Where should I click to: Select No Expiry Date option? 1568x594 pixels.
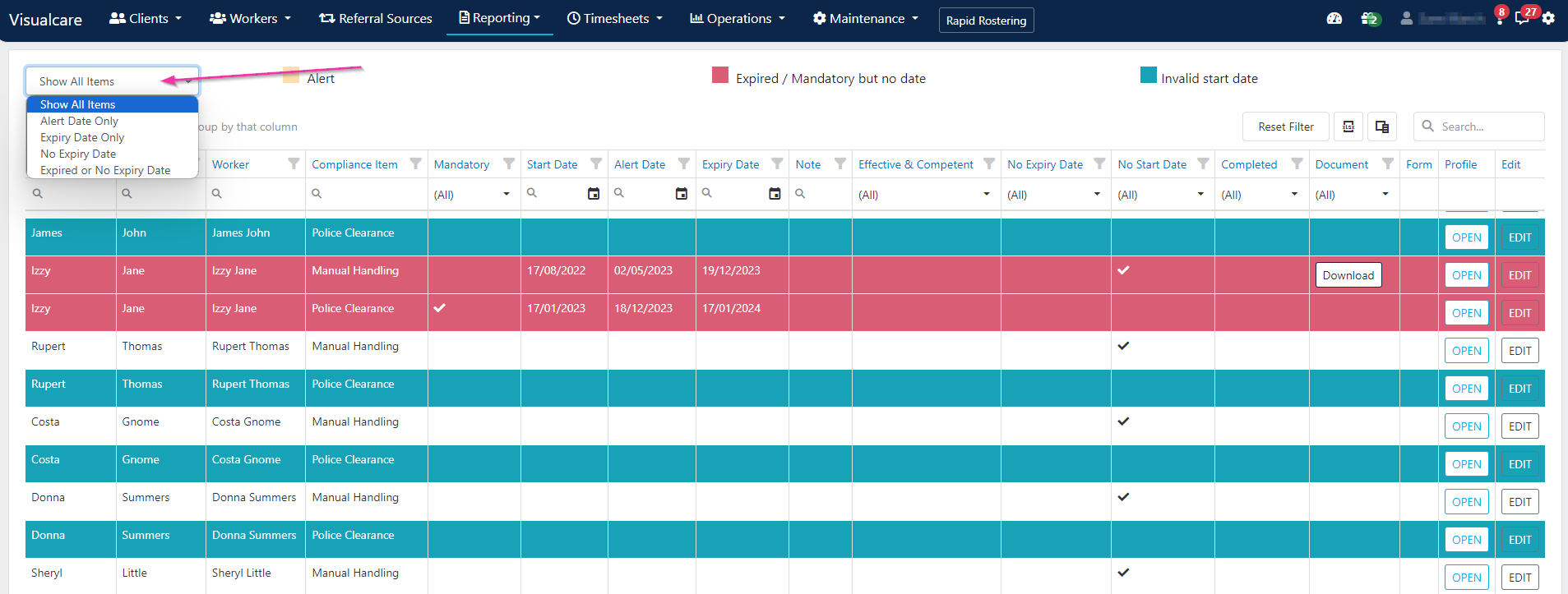113,154
